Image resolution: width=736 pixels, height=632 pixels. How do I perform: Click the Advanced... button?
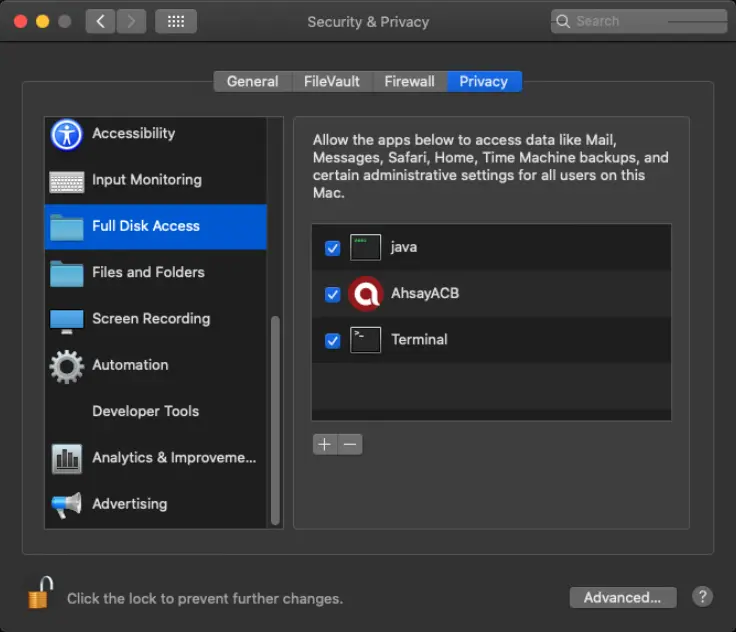(622, 598)
